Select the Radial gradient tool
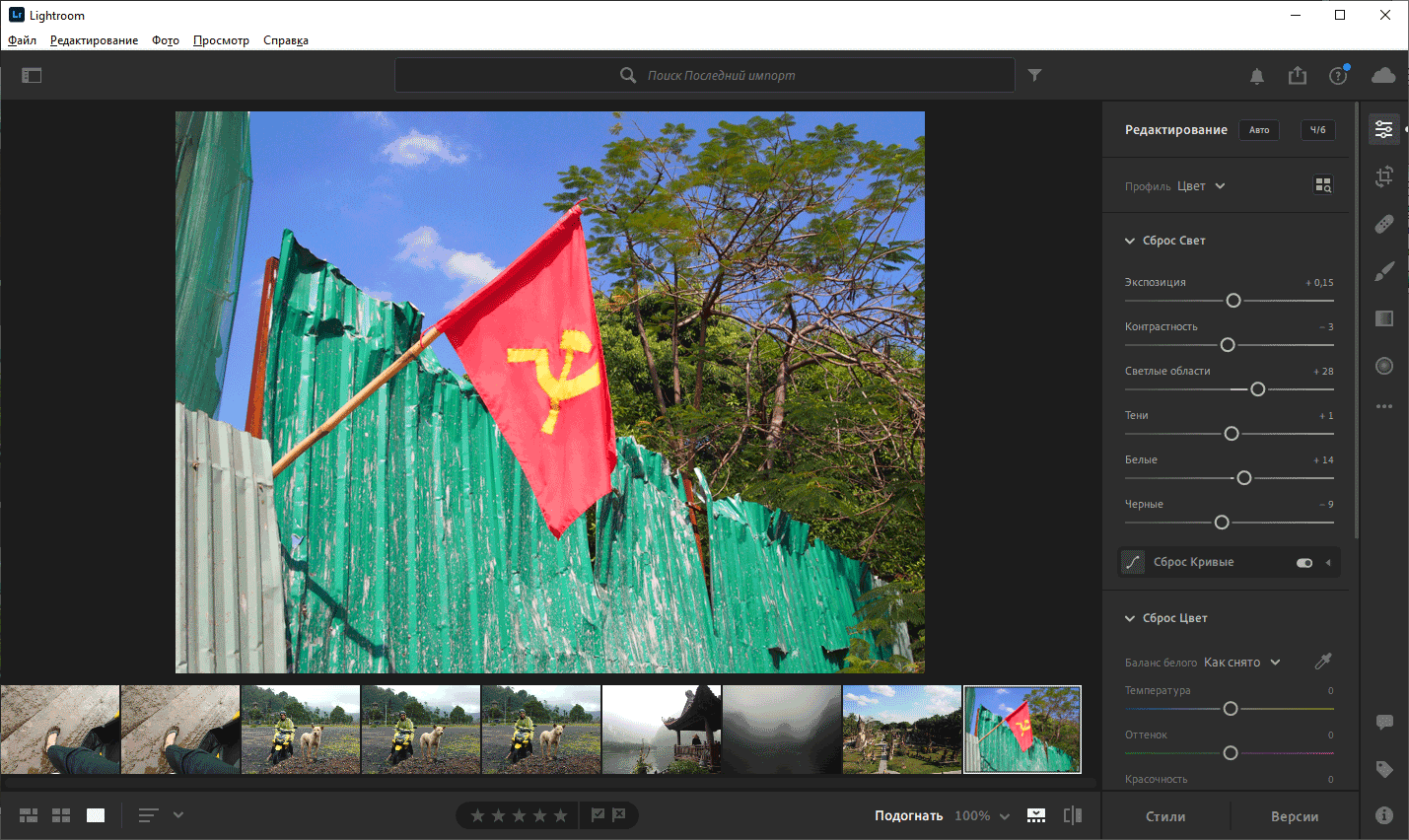1409x840 pixels. coord(1384,366)
